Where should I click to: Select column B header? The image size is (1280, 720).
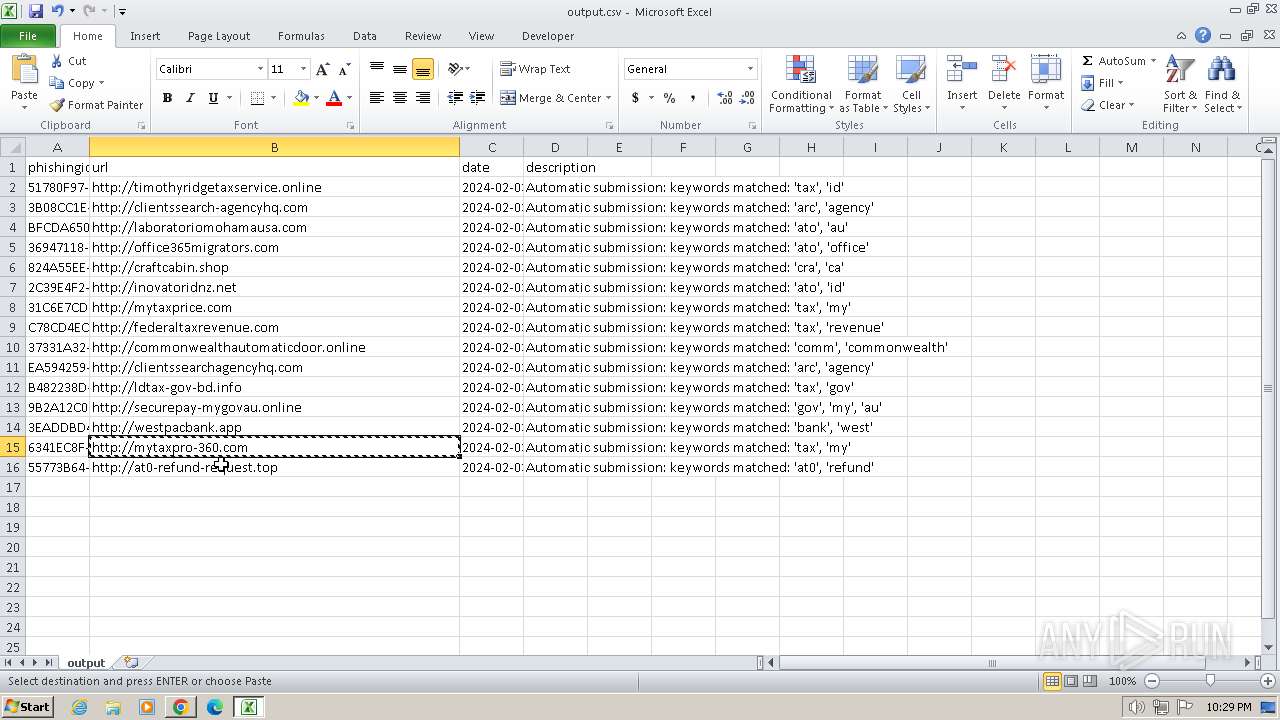[x=274, y=147]
